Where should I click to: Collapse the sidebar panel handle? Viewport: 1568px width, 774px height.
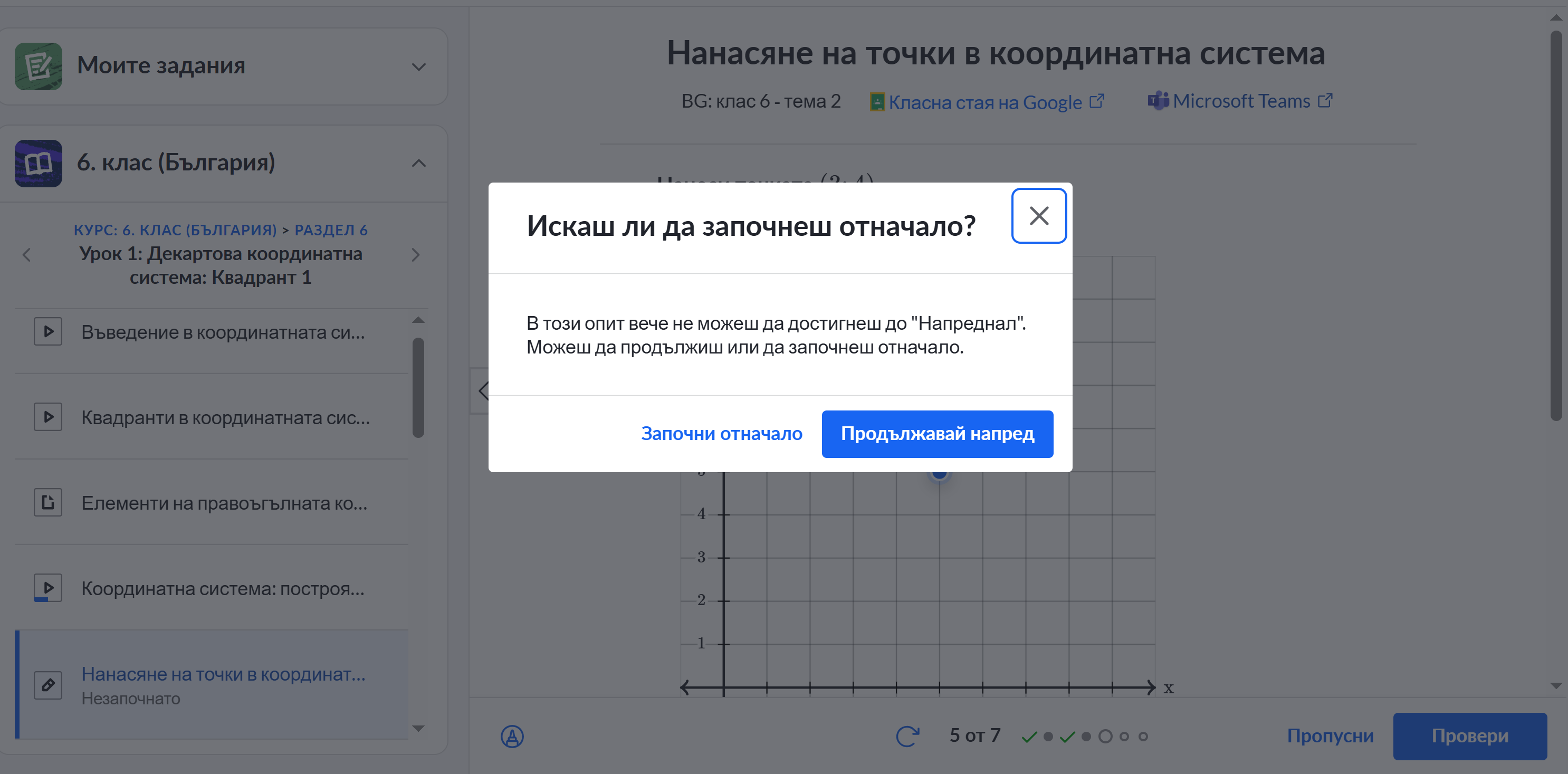(x=480, y=390)
